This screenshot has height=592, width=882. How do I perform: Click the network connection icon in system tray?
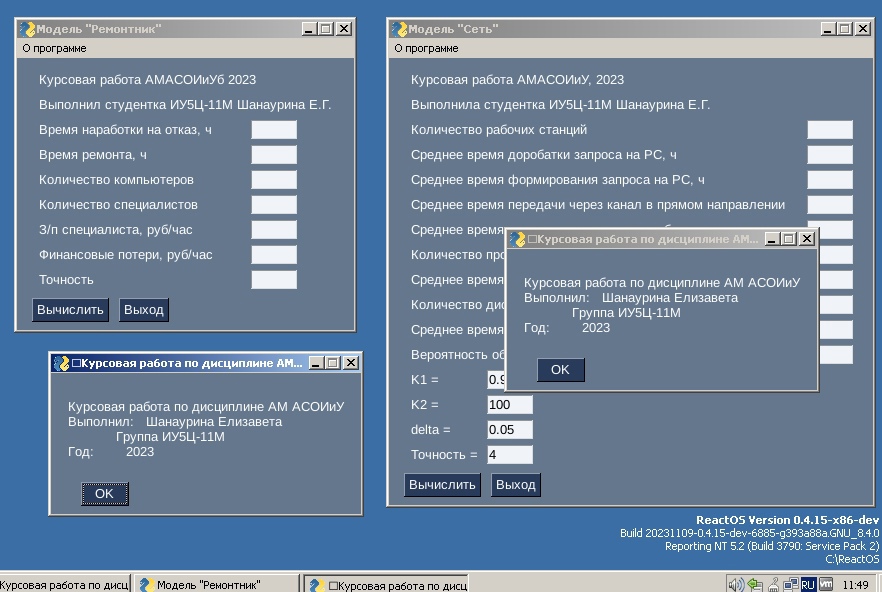click(x=790, y=585)
